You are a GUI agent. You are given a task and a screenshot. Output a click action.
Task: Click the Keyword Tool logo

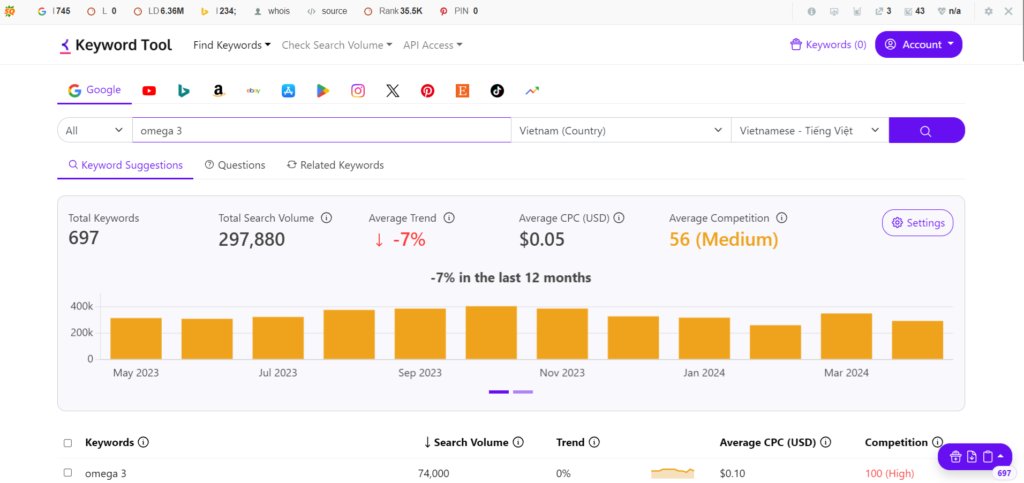point(116,45)
